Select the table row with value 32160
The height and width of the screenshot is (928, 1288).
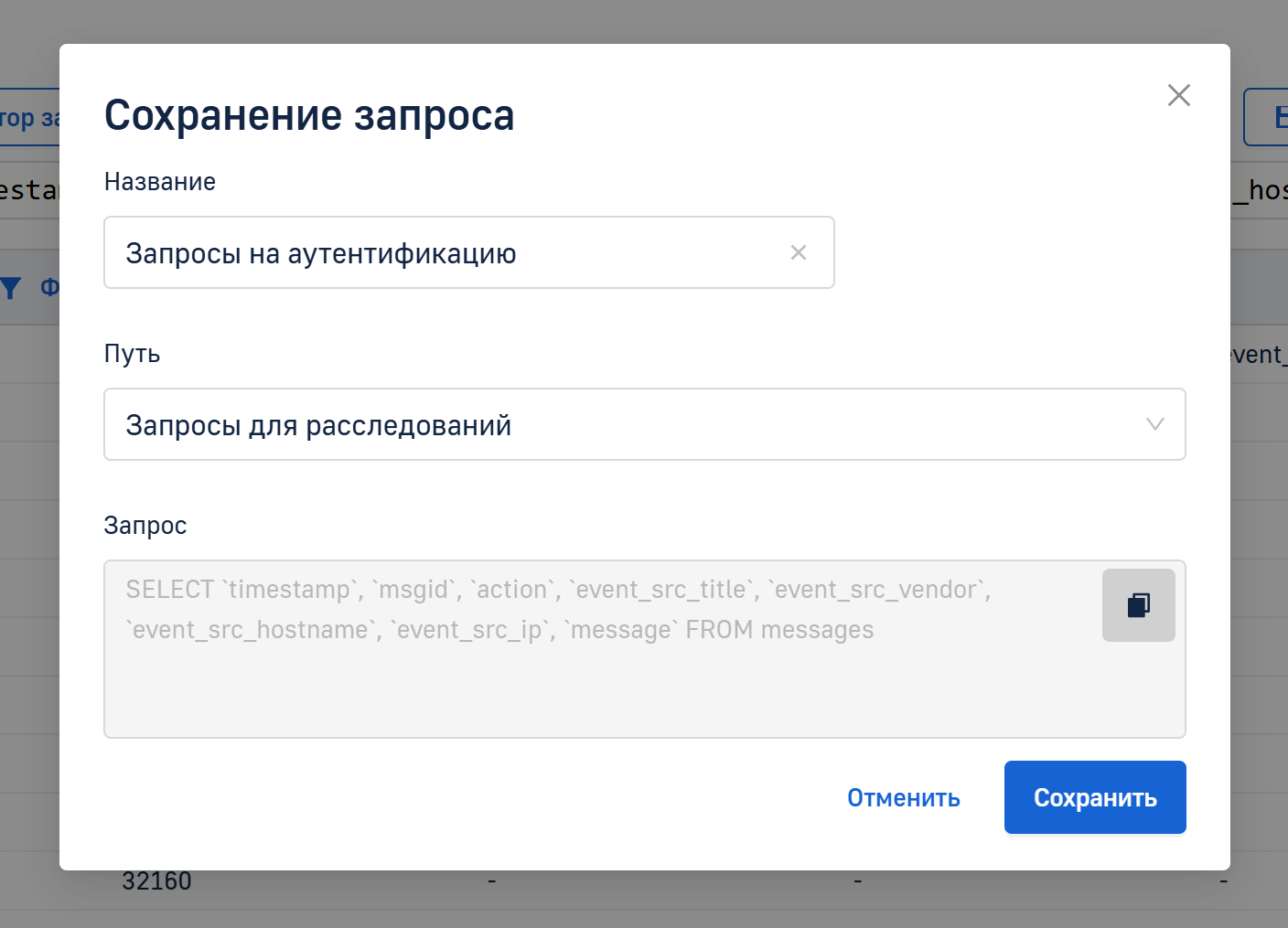[156, 881]
